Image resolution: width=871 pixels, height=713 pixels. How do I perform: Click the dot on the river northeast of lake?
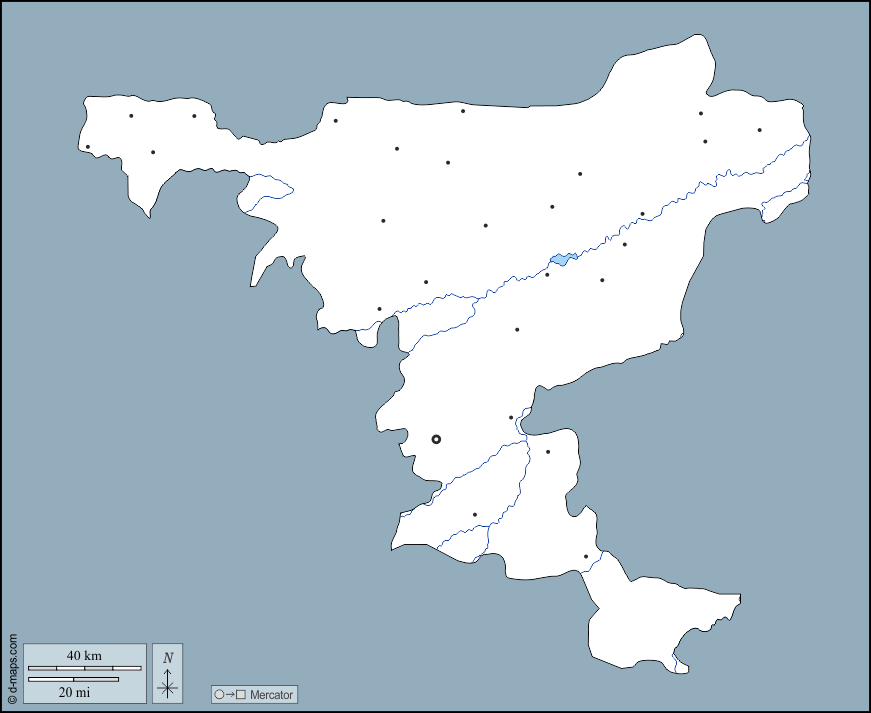642,214
